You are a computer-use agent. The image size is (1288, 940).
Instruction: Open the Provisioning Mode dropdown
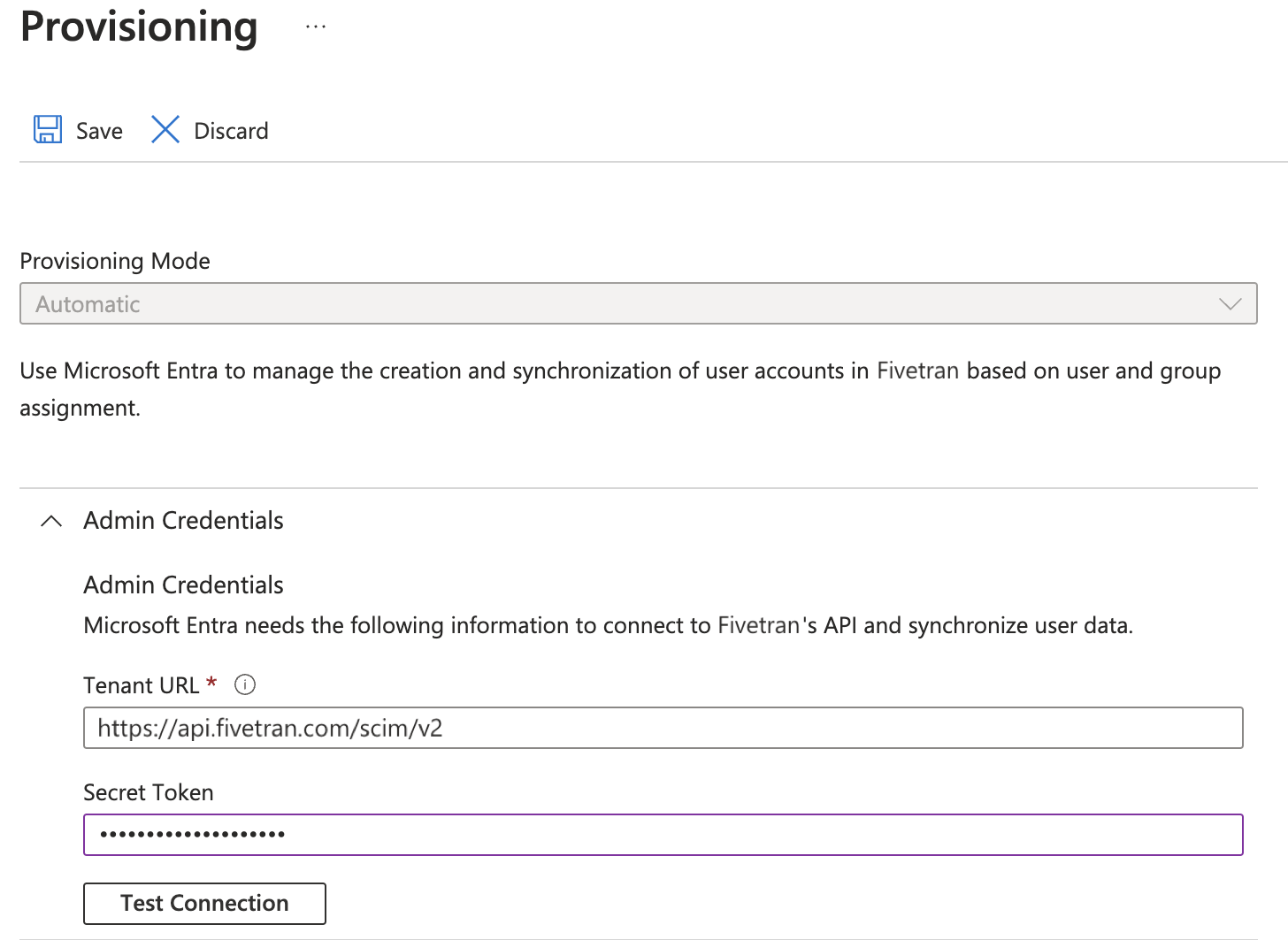click(639, 303)
